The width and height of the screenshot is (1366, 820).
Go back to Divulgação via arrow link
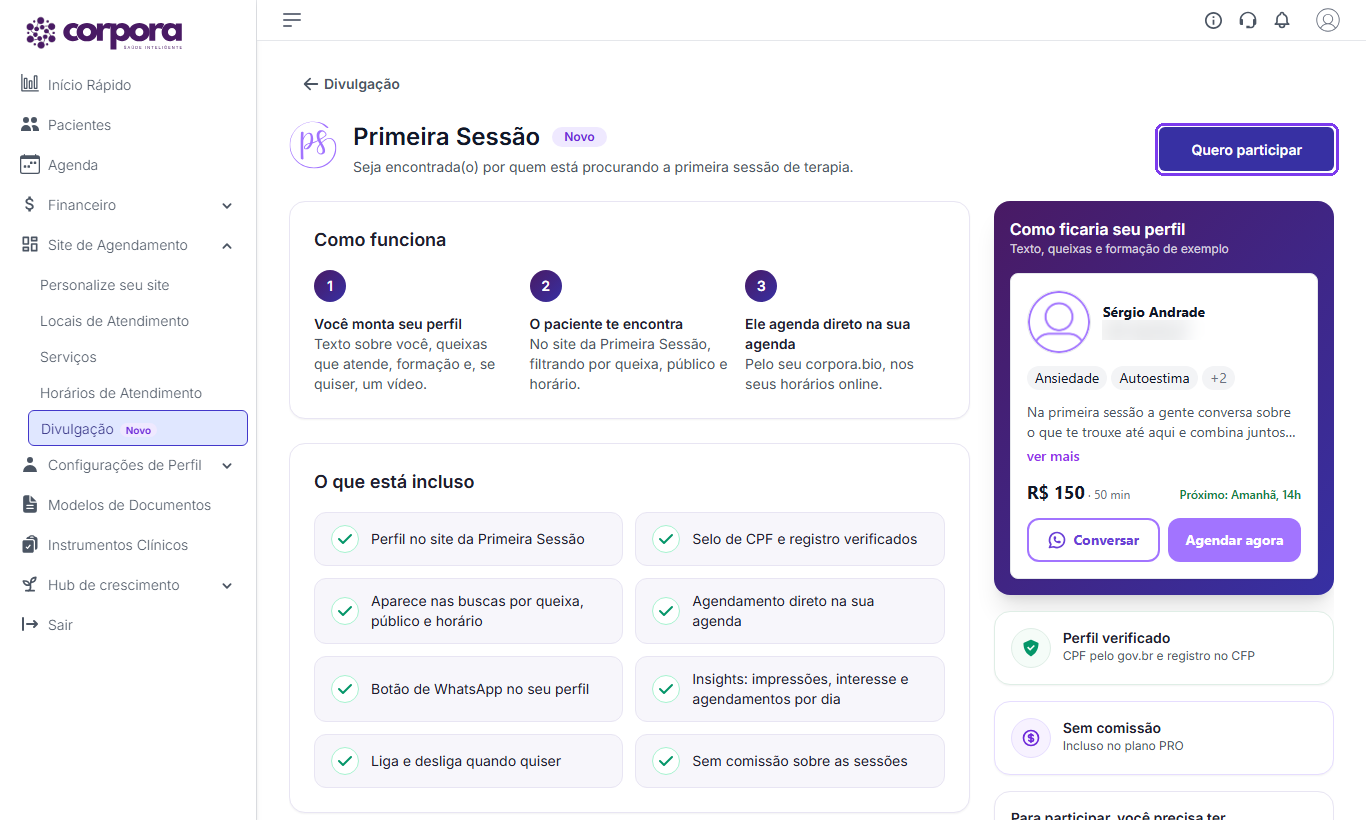[351, 84]
